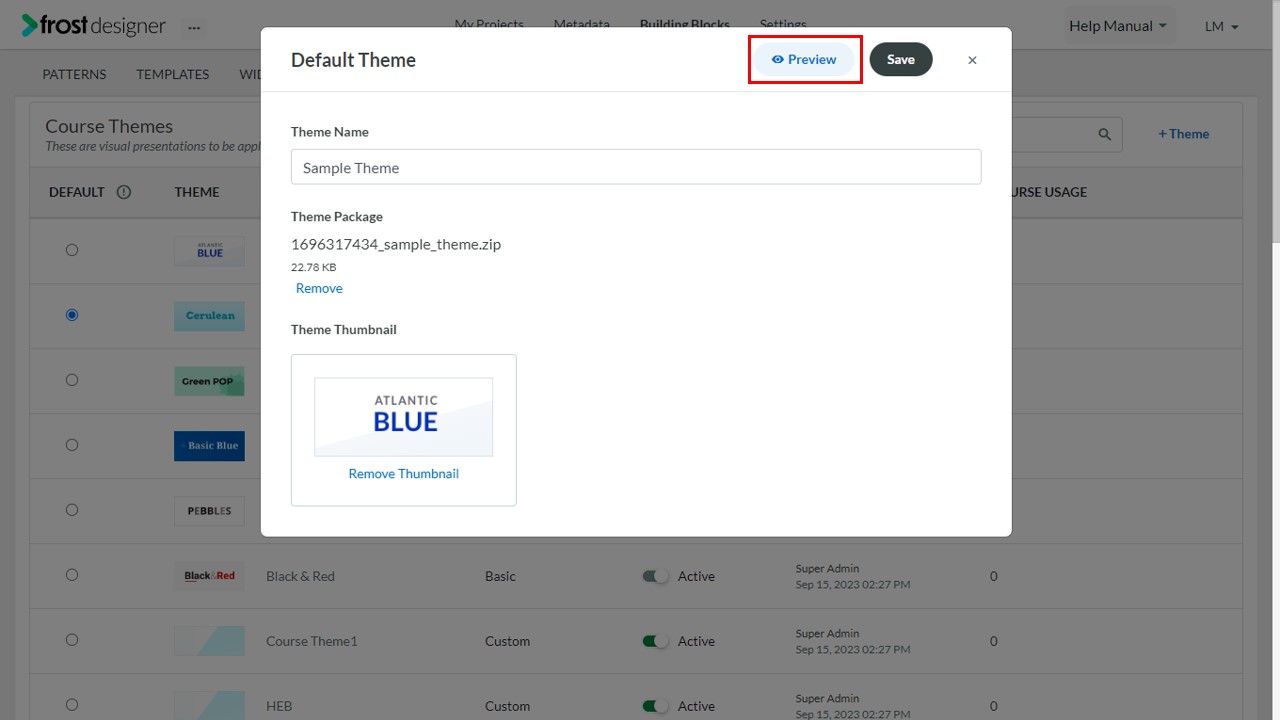This screenshot has width=1280, height=720.
Task: Save the Default Theme dialog
Action: (x=900, y=59)
